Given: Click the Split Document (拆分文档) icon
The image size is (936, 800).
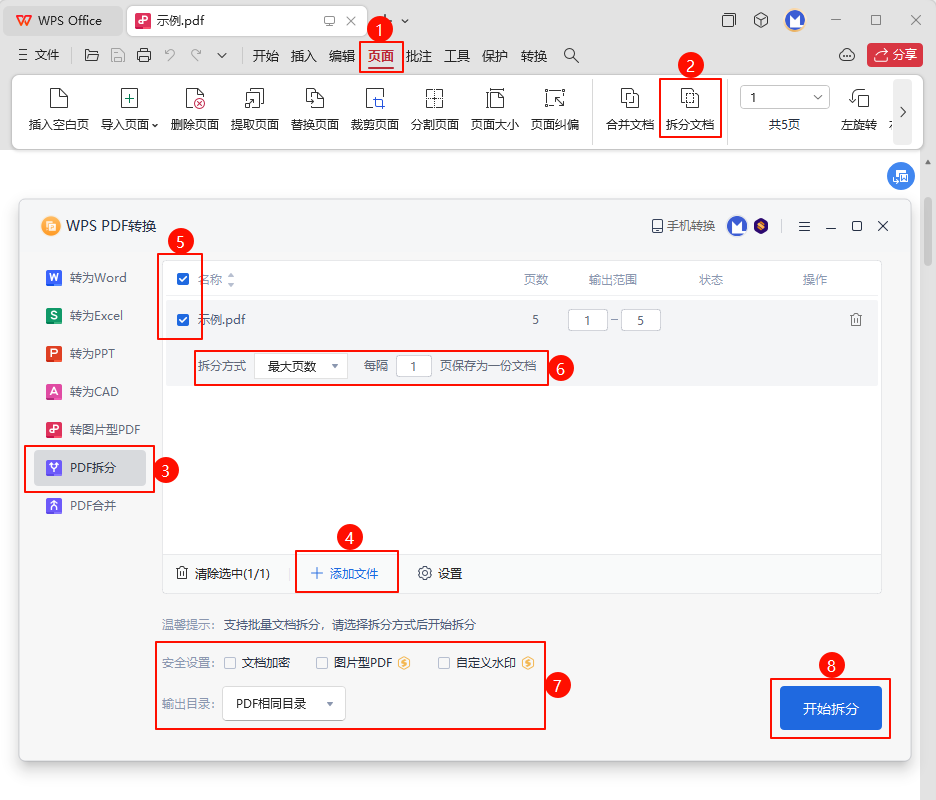Looking at the screenshot, I should pos(690,99).
